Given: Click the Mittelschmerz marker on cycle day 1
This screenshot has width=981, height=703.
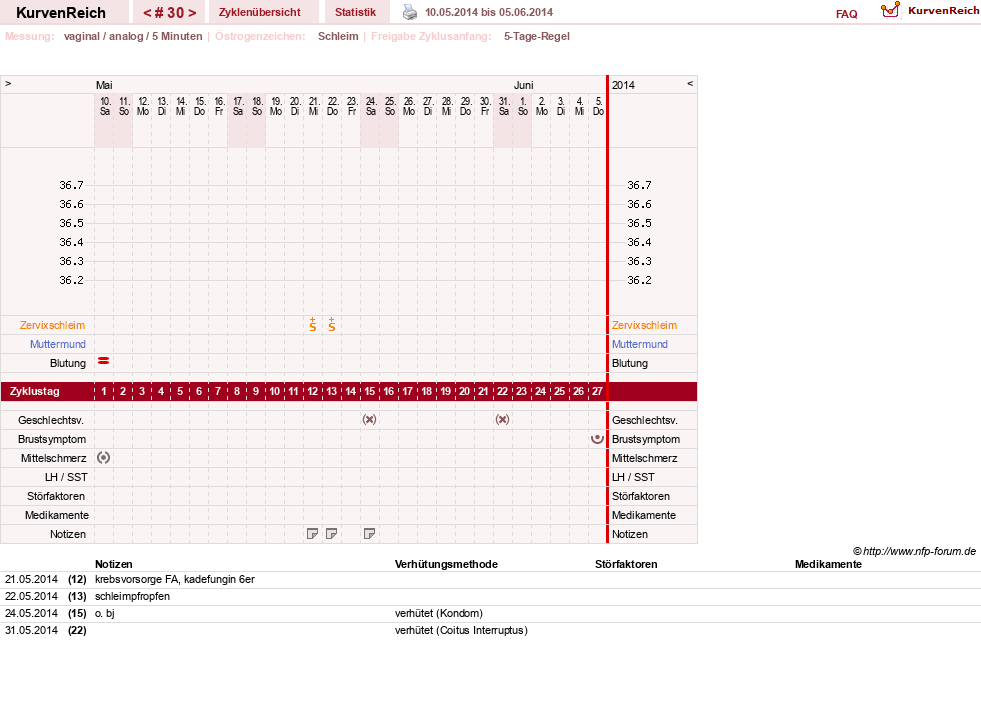Looking at the screenshot, I should pyautogui.click(x=104, y=458).
